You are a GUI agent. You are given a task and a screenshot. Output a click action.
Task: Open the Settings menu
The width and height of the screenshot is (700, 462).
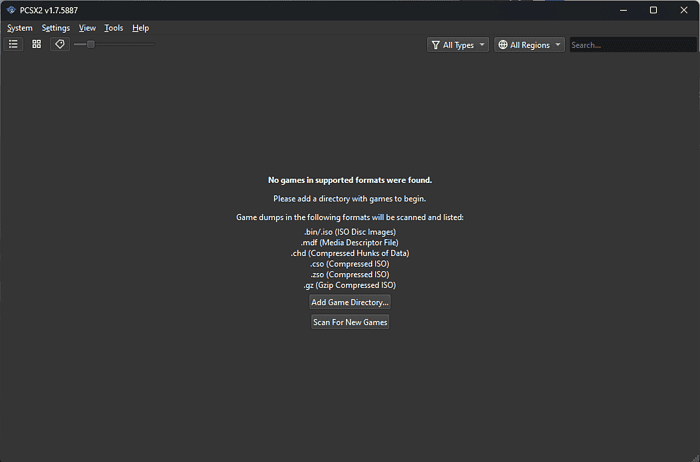click(56, 28)
